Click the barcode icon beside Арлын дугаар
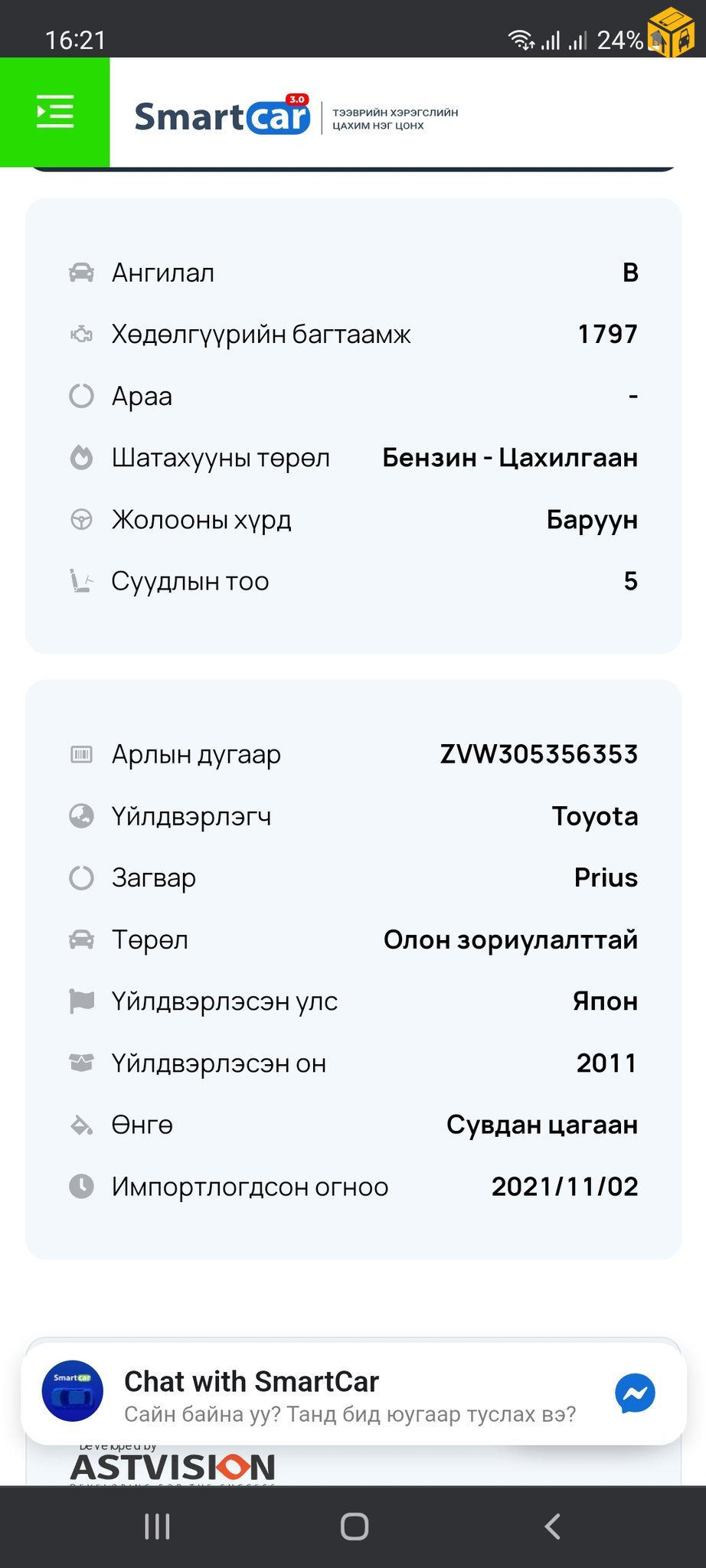Image resolution: width=706 pixels, height=1568 pixels. coord(81,755)
